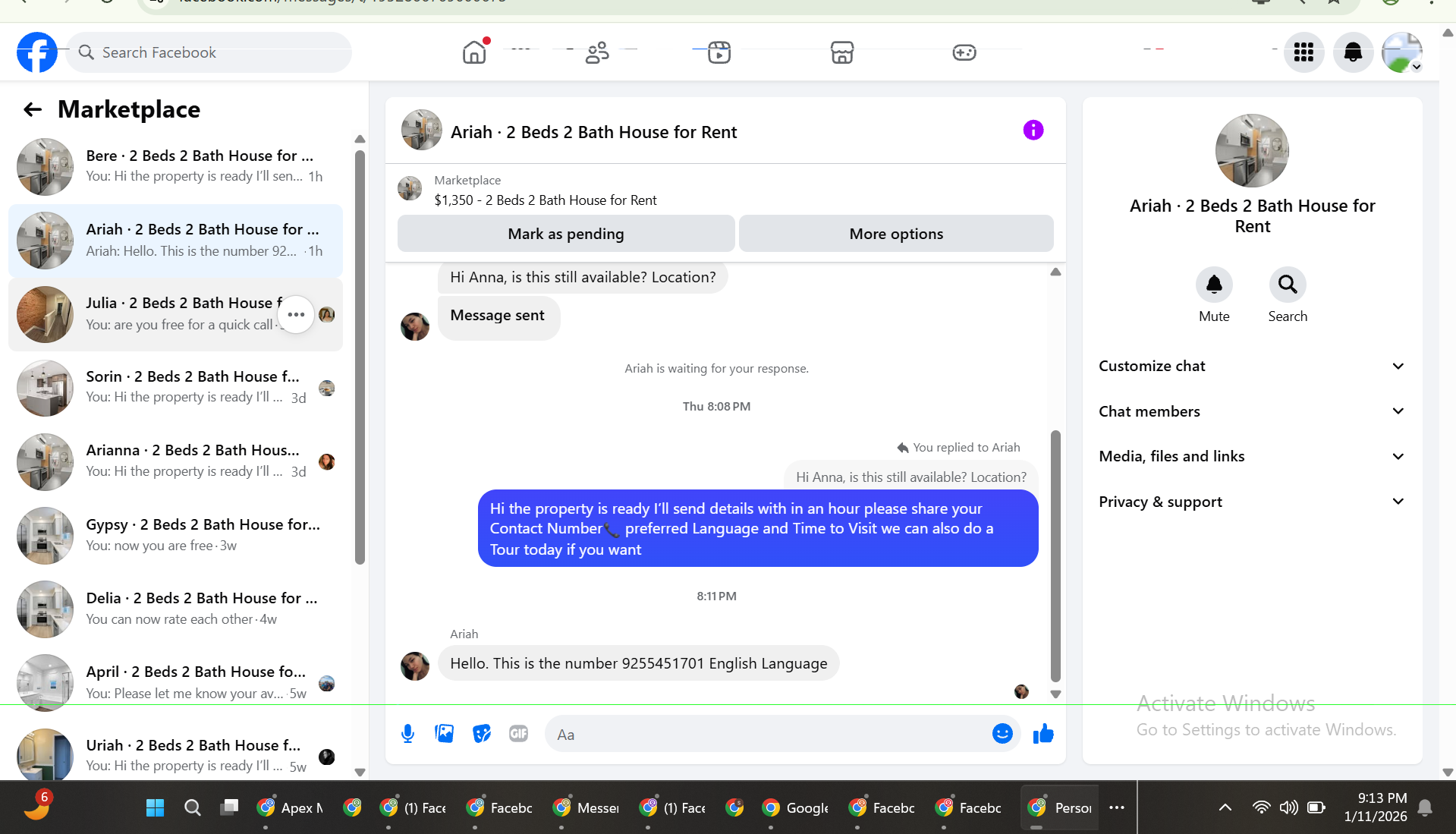
Task: Click the large listing photo in info panel
Action: coord(1252,150)
